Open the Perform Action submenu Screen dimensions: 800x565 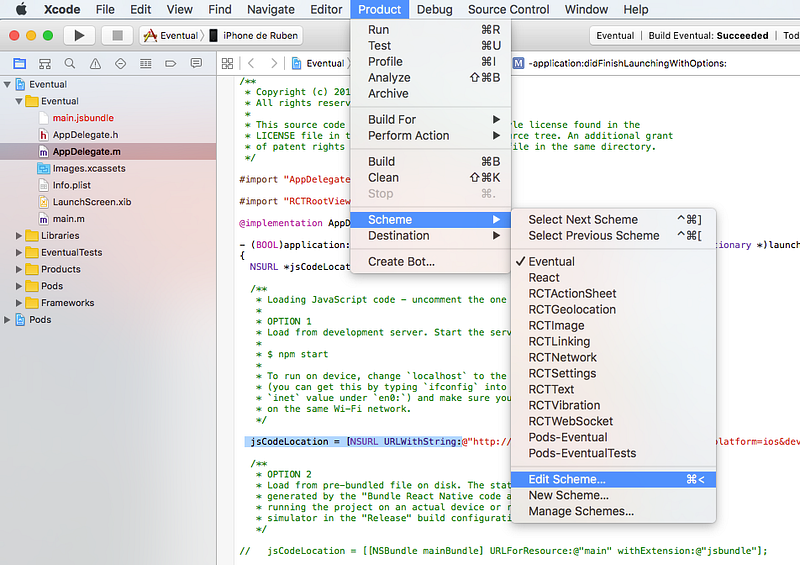(x=431, y=135)
